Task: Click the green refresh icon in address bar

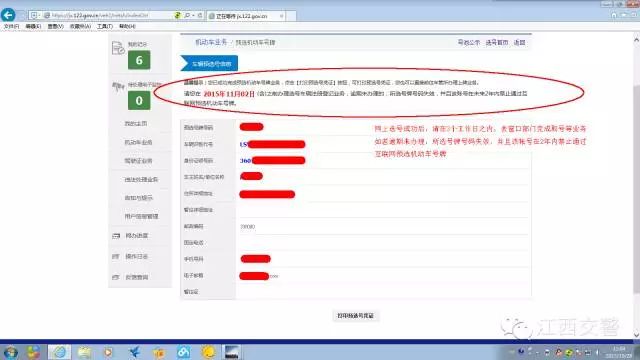Action: coord(177,16)
